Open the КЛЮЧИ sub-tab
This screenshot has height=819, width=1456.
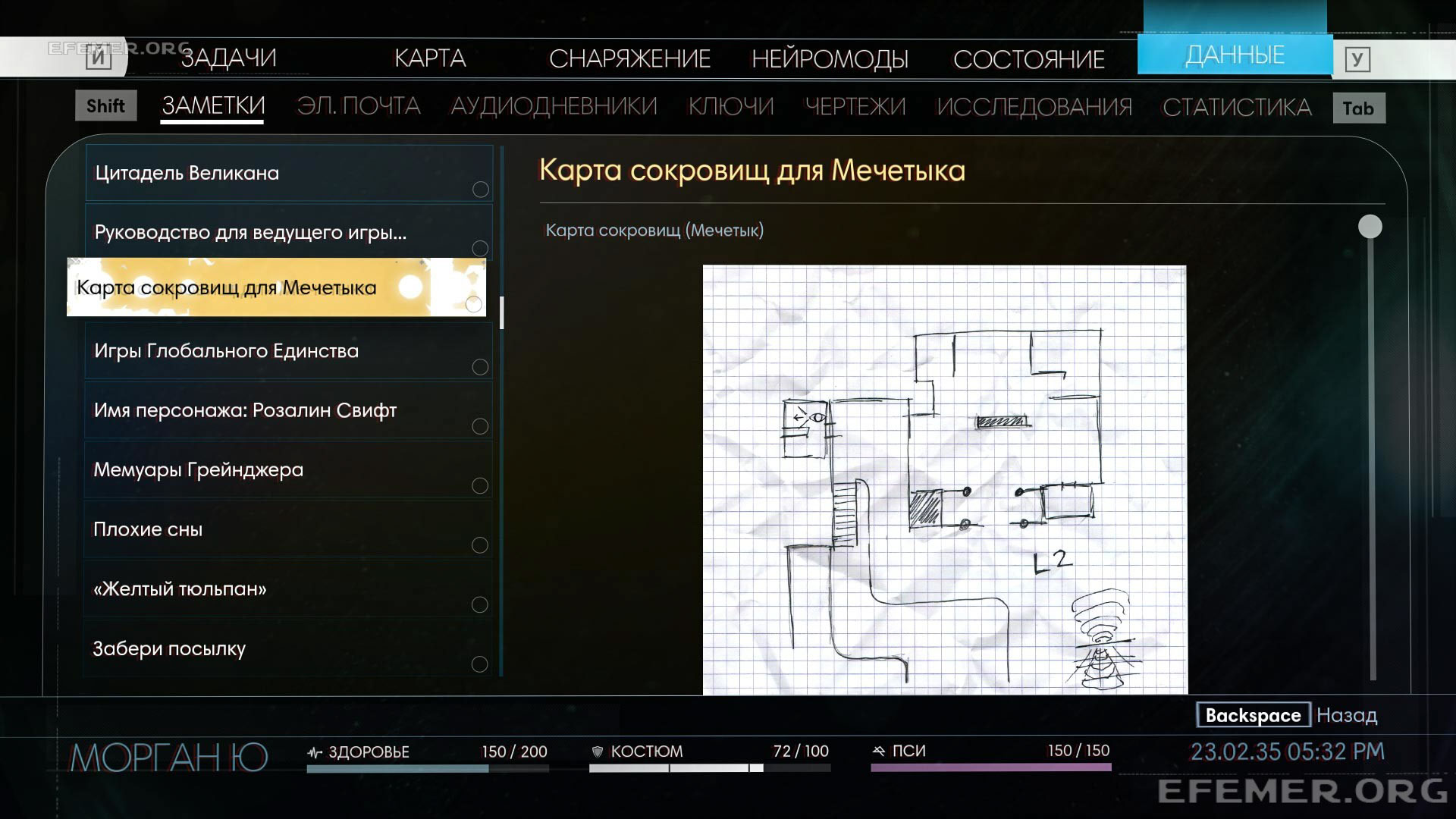click(x=730, y=105)
